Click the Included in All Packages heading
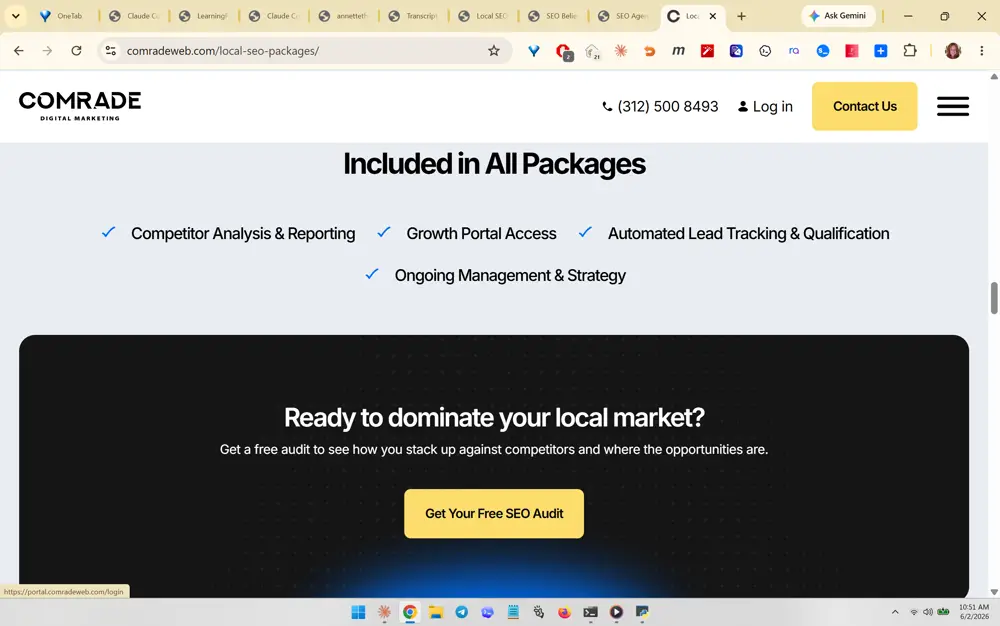The height and width of the screenshot is (626, 1000). pyautogui.click(x=494, y=164)
